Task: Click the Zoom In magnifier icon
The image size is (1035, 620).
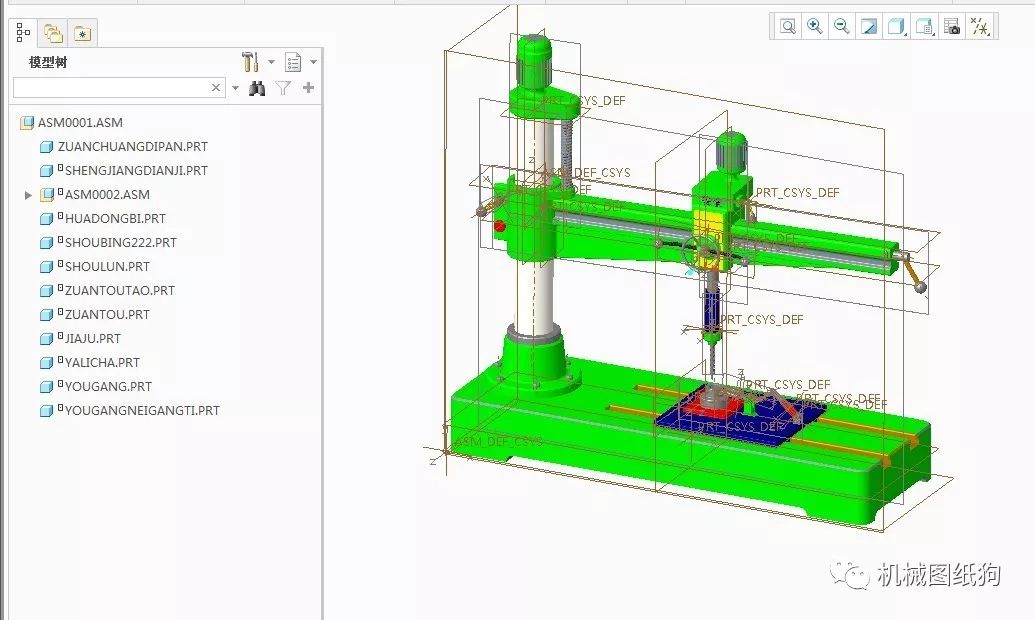Action: pyautogui.click(x=815, y=26)
